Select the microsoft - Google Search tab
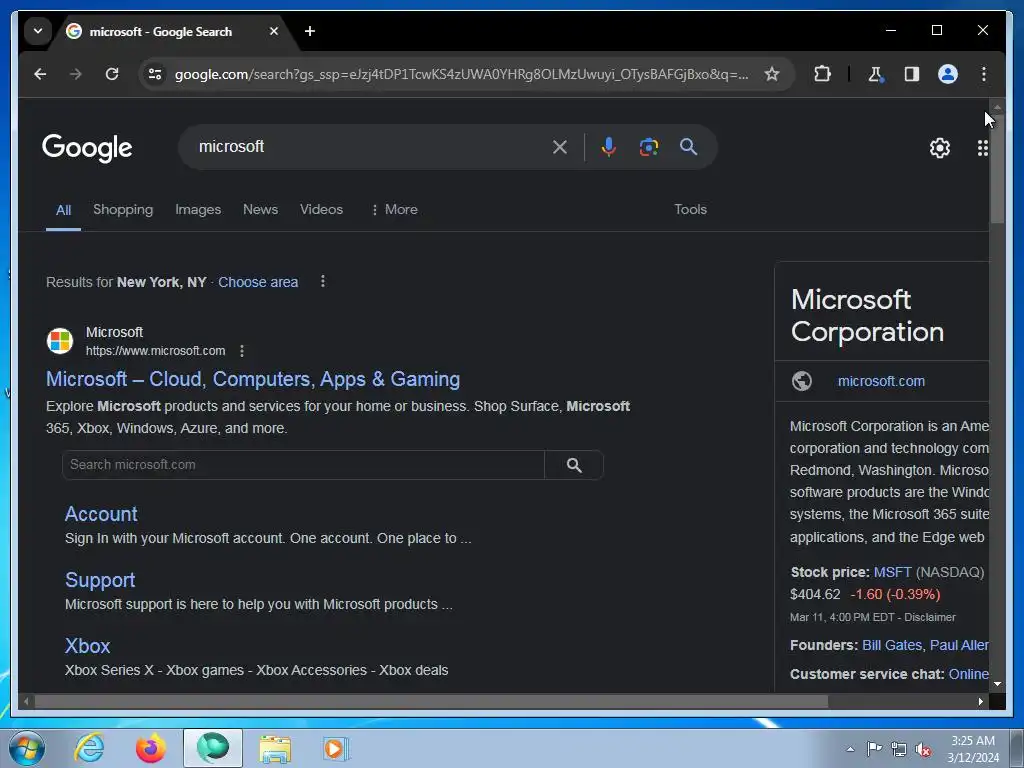Viewport: 1024px width, 768px height. pyautogui.click(x=161, y=31)
